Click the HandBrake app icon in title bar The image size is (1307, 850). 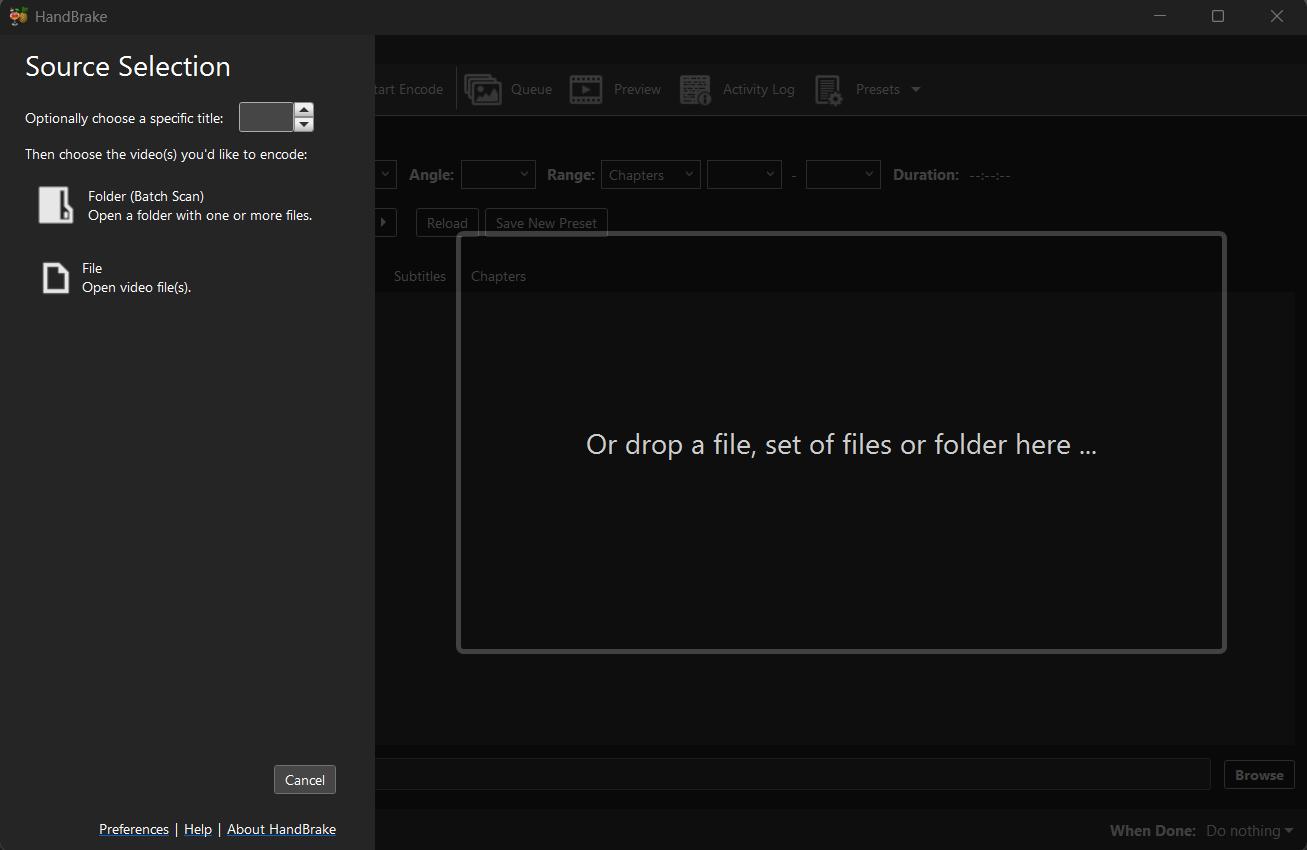[x=18, y=16]
